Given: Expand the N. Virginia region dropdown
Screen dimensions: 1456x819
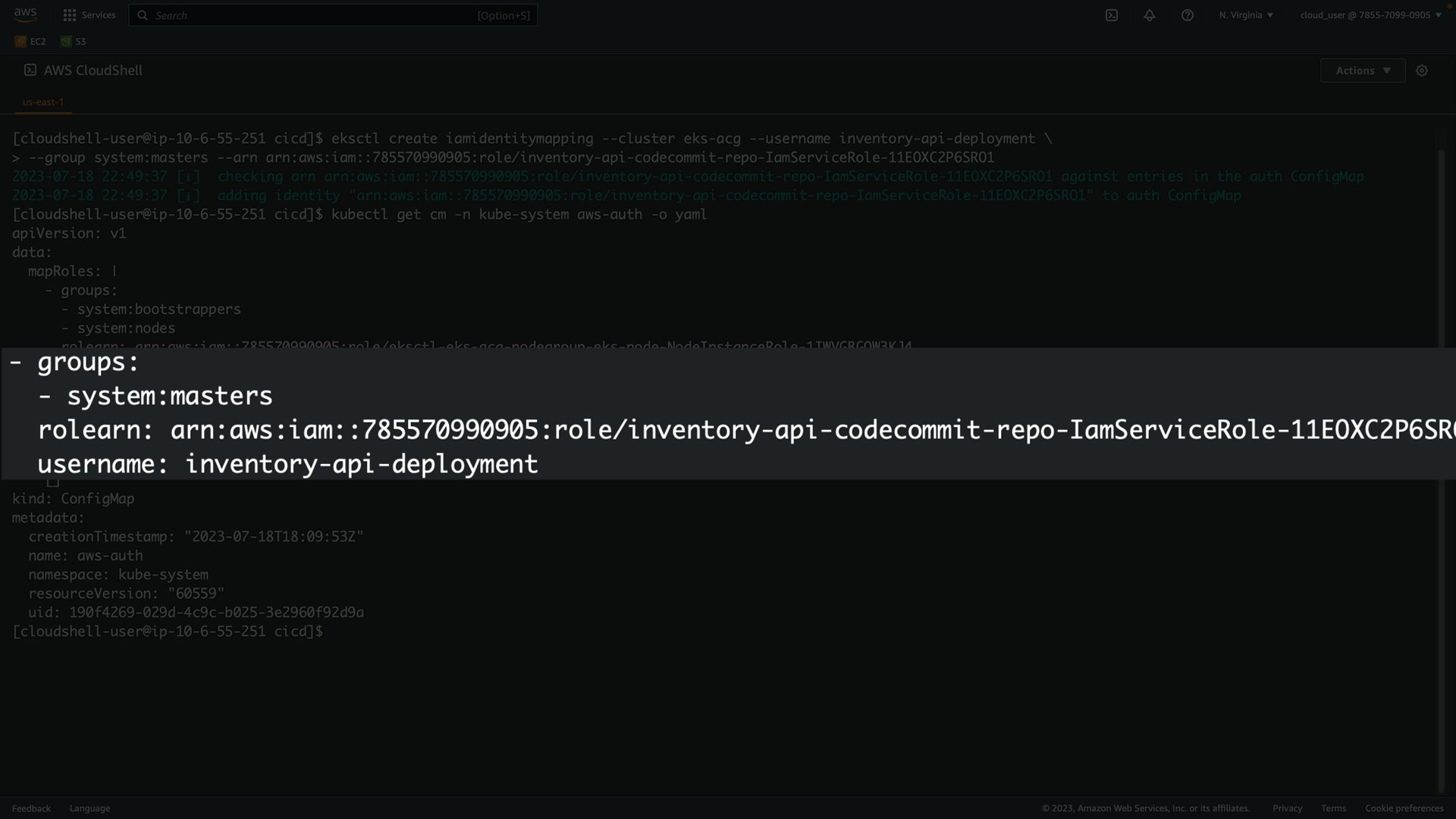Looking at the screenshot, I should pos(1246,15).
